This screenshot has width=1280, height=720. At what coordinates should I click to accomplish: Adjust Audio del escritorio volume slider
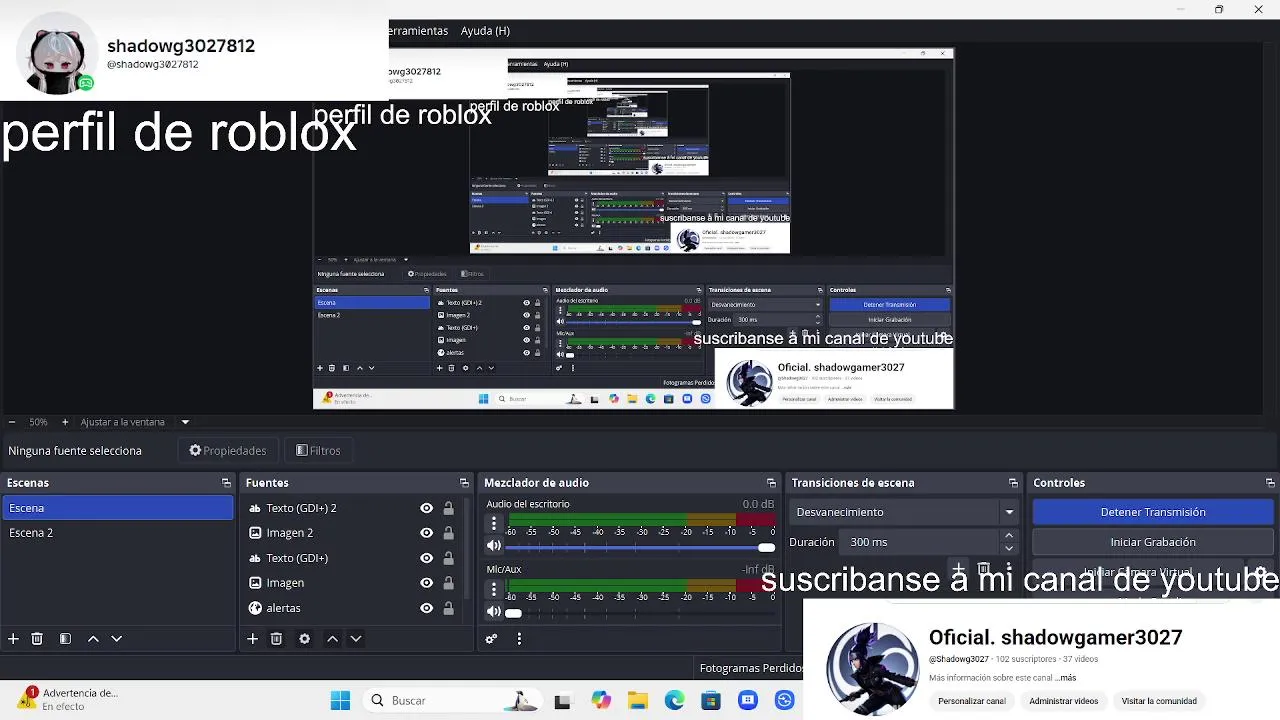pos(640,547)
